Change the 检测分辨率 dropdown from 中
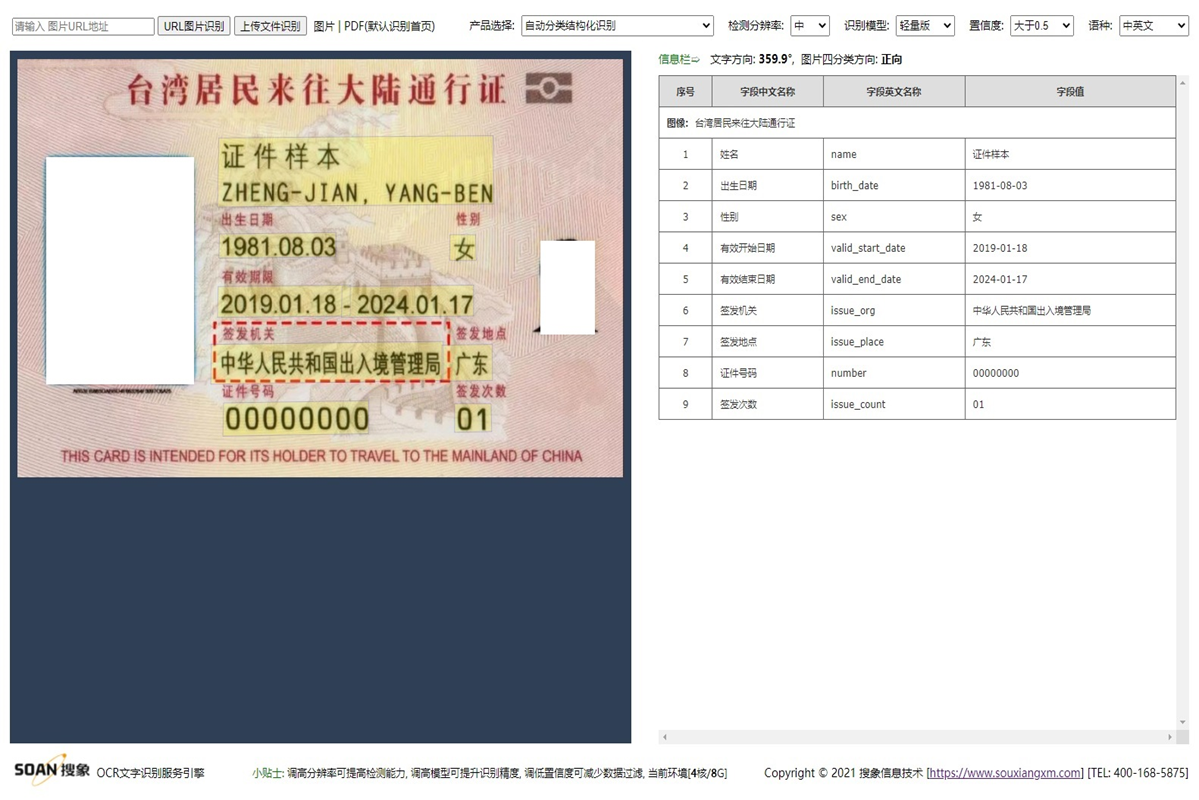Viewport: 1199px width, 800px height. pyautogui.click(x=809, y=25)
